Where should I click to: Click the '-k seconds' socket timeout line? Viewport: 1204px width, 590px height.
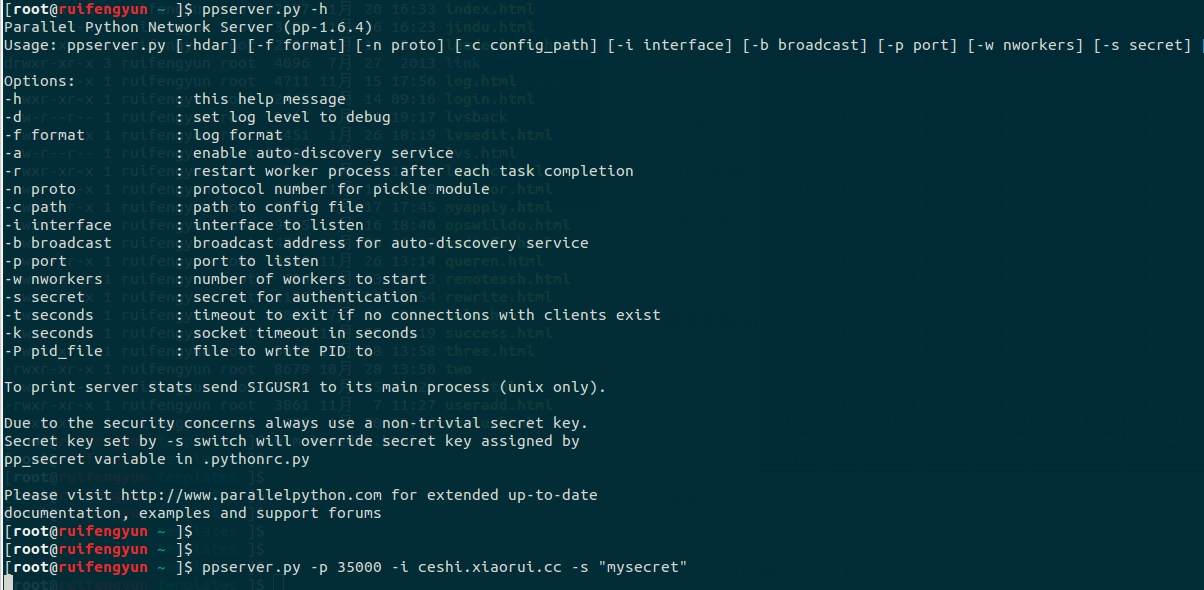pos(211,333)
